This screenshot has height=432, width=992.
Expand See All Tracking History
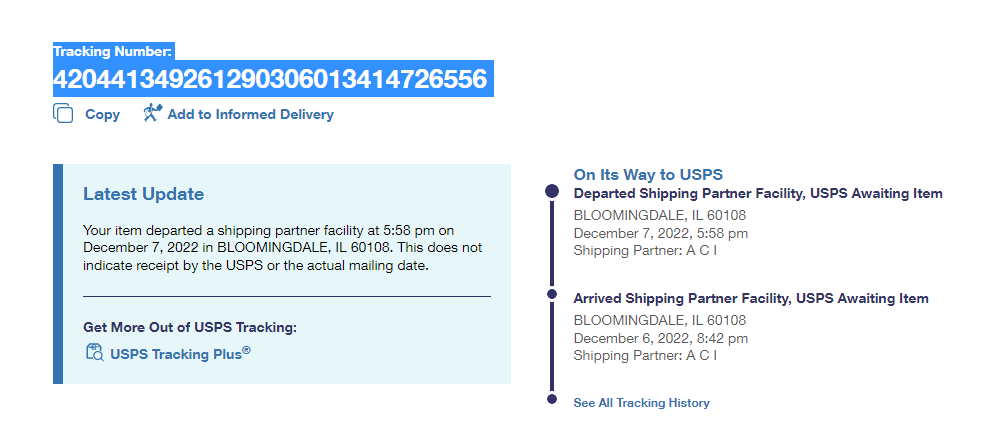point(641,403)
